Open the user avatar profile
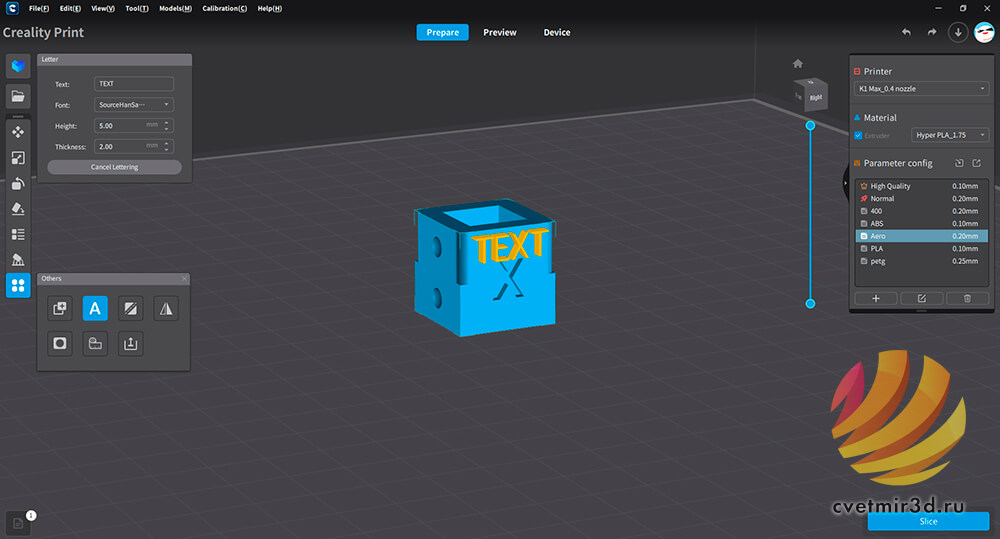 coord(984,32)
